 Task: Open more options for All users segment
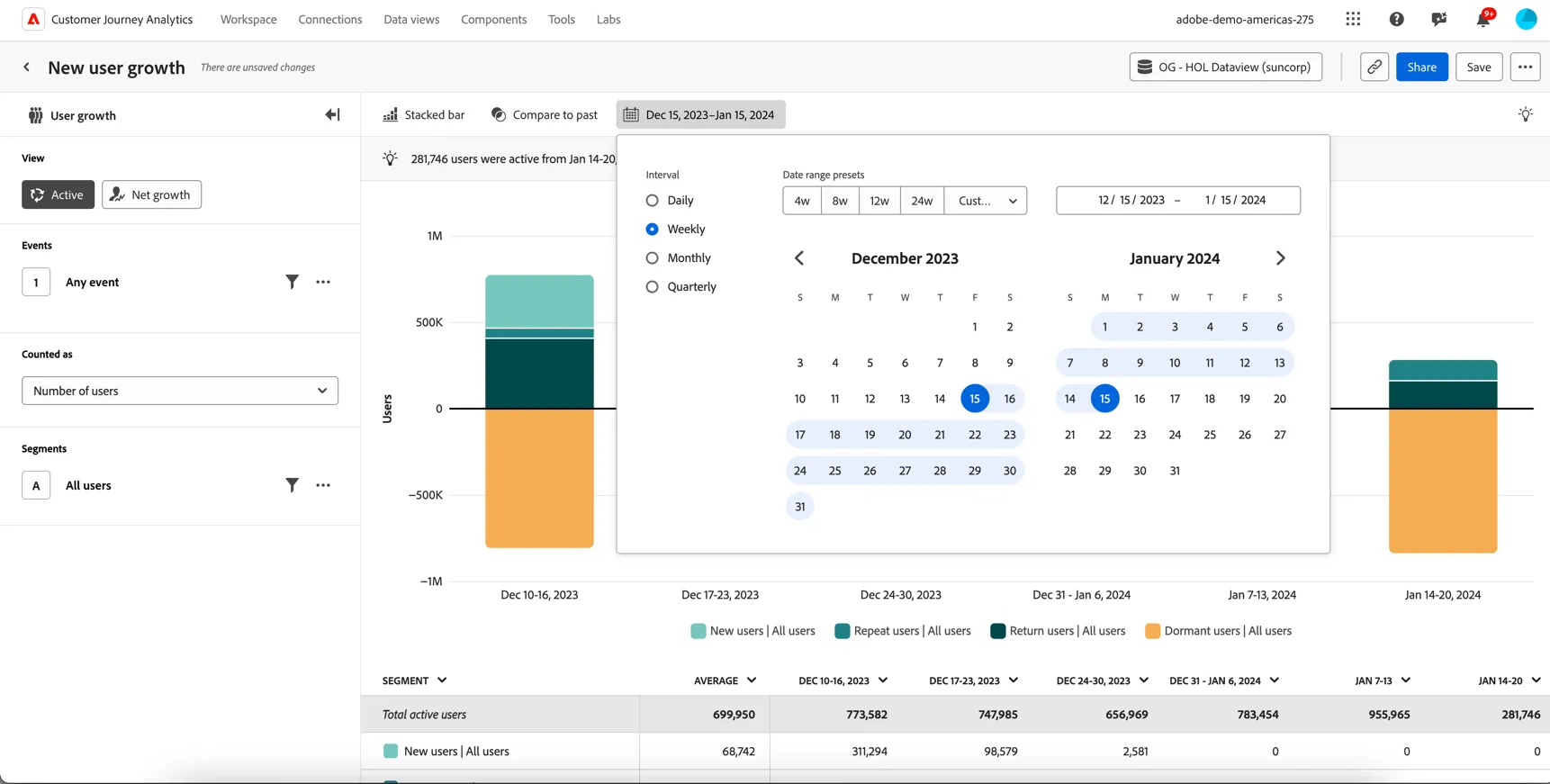323,485
